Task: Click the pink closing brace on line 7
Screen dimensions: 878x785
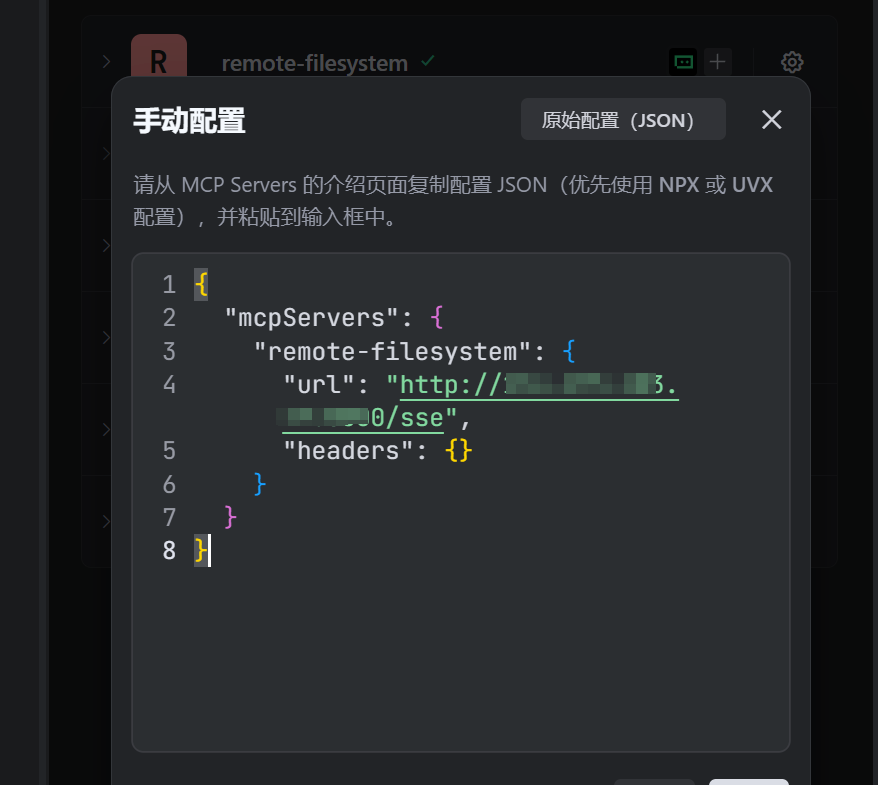Action: [x=230, y=517]
